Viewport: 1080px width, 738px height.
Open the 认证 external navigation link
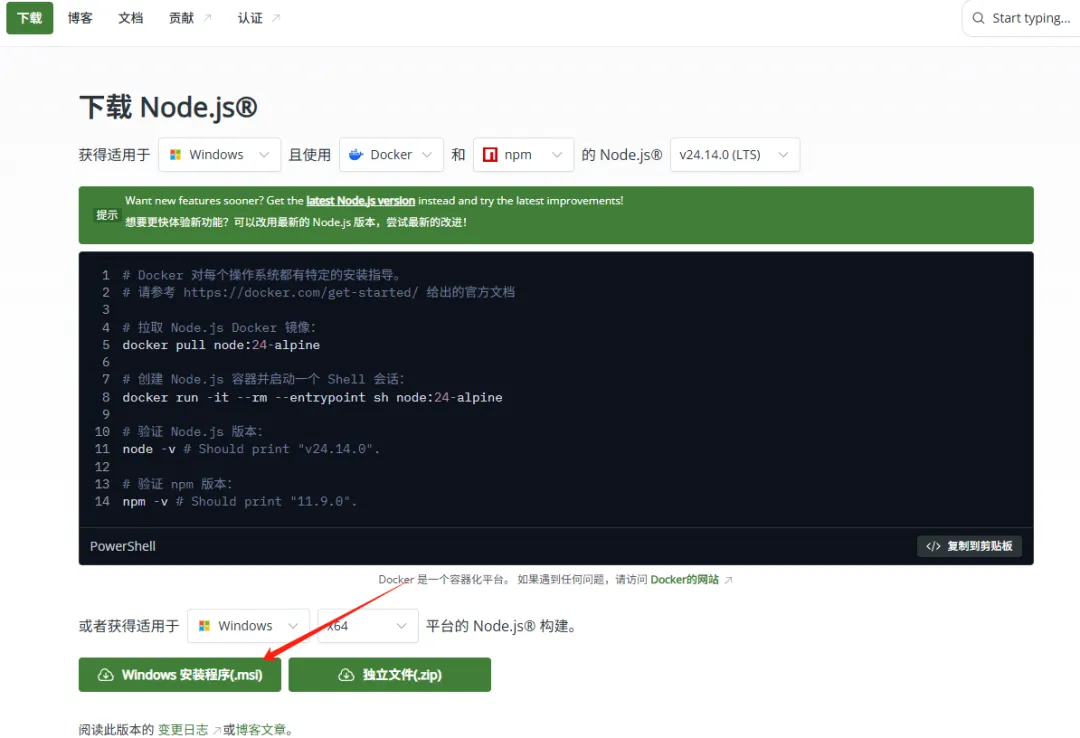point(259,18)
